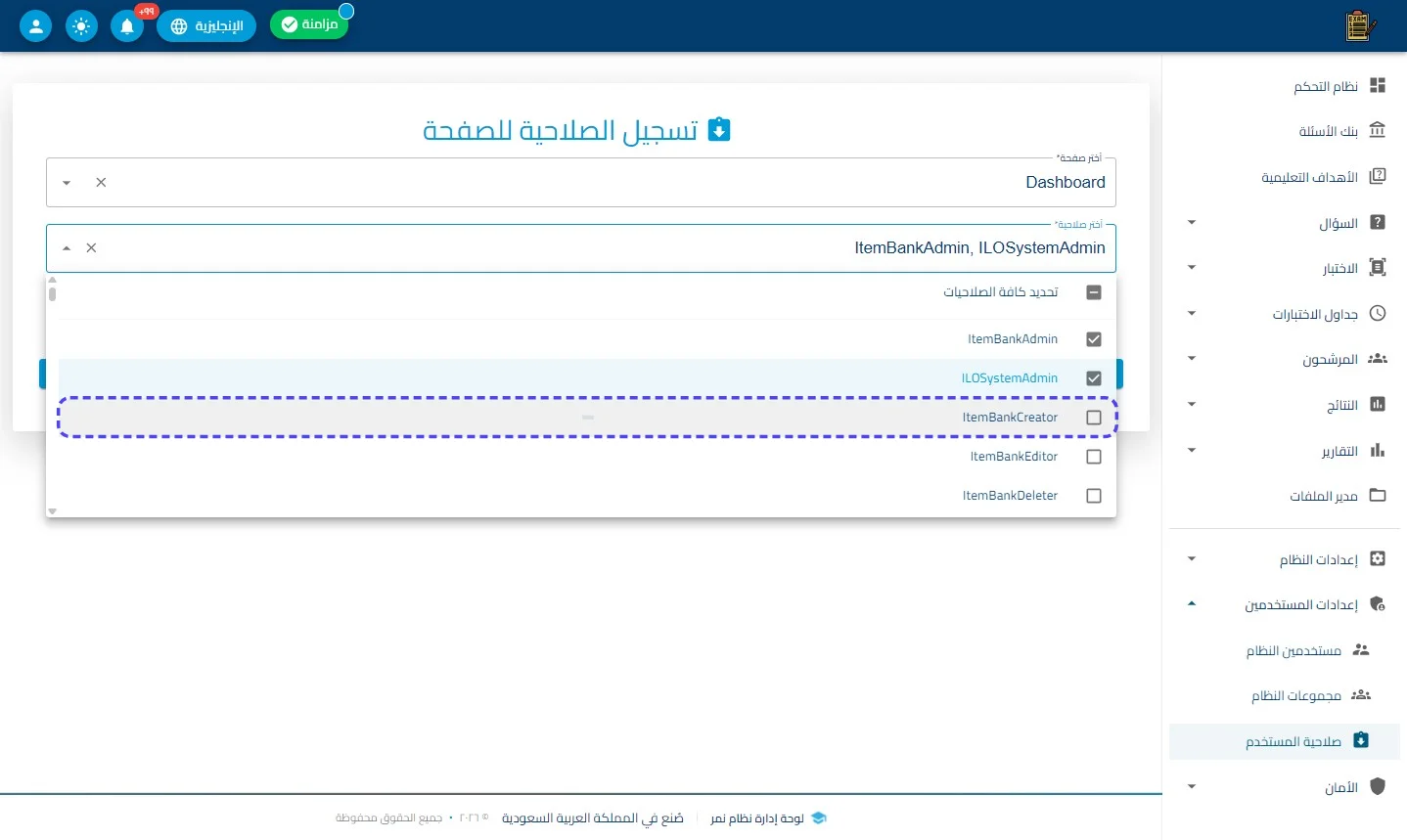Expand the المرشحون sidebar section
The image size is (1407, 840).
tap(1192, 359)
